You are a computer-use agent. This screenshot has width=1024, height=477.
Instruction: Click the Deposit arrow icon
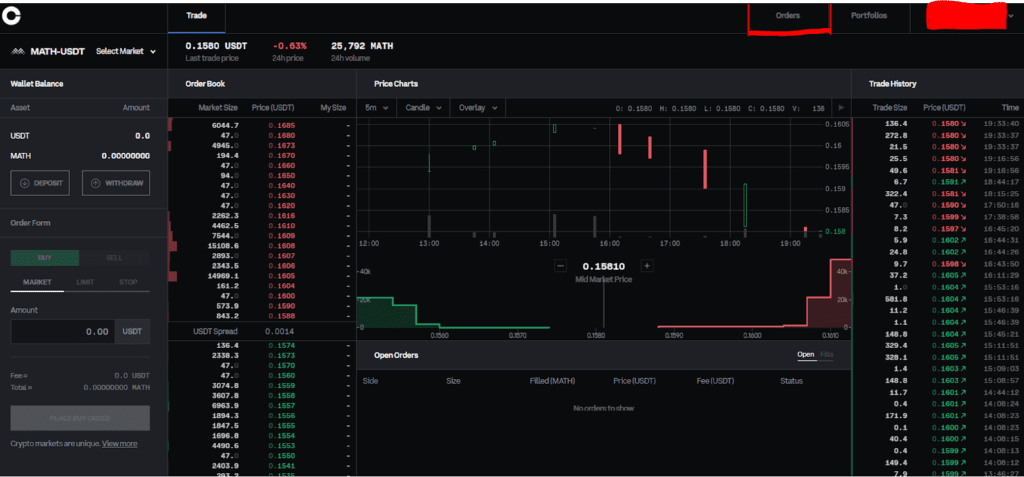tap(24, 183)
